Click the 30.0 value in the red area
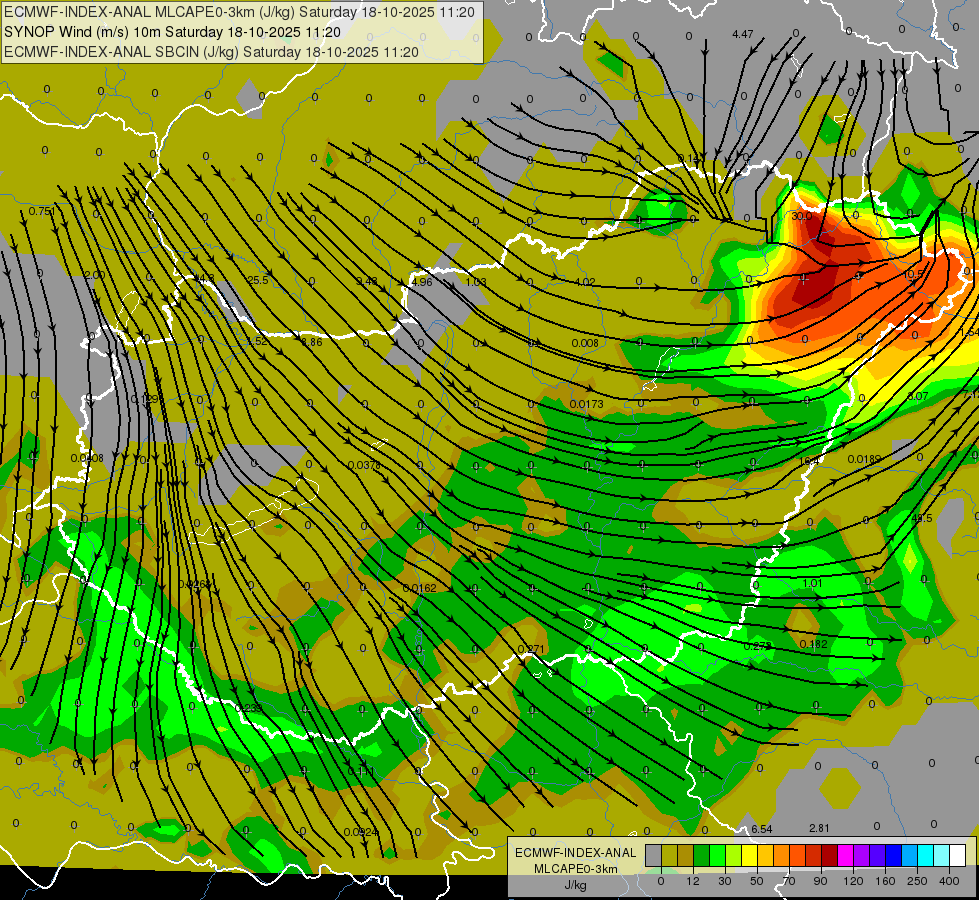Viewport: 979px width, 900px height. coord(802,215)
